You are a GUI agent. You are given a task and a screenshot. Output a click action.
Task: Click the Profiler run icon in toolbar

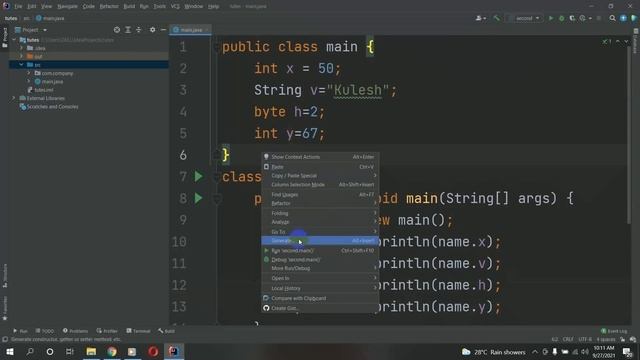[583, 18]
